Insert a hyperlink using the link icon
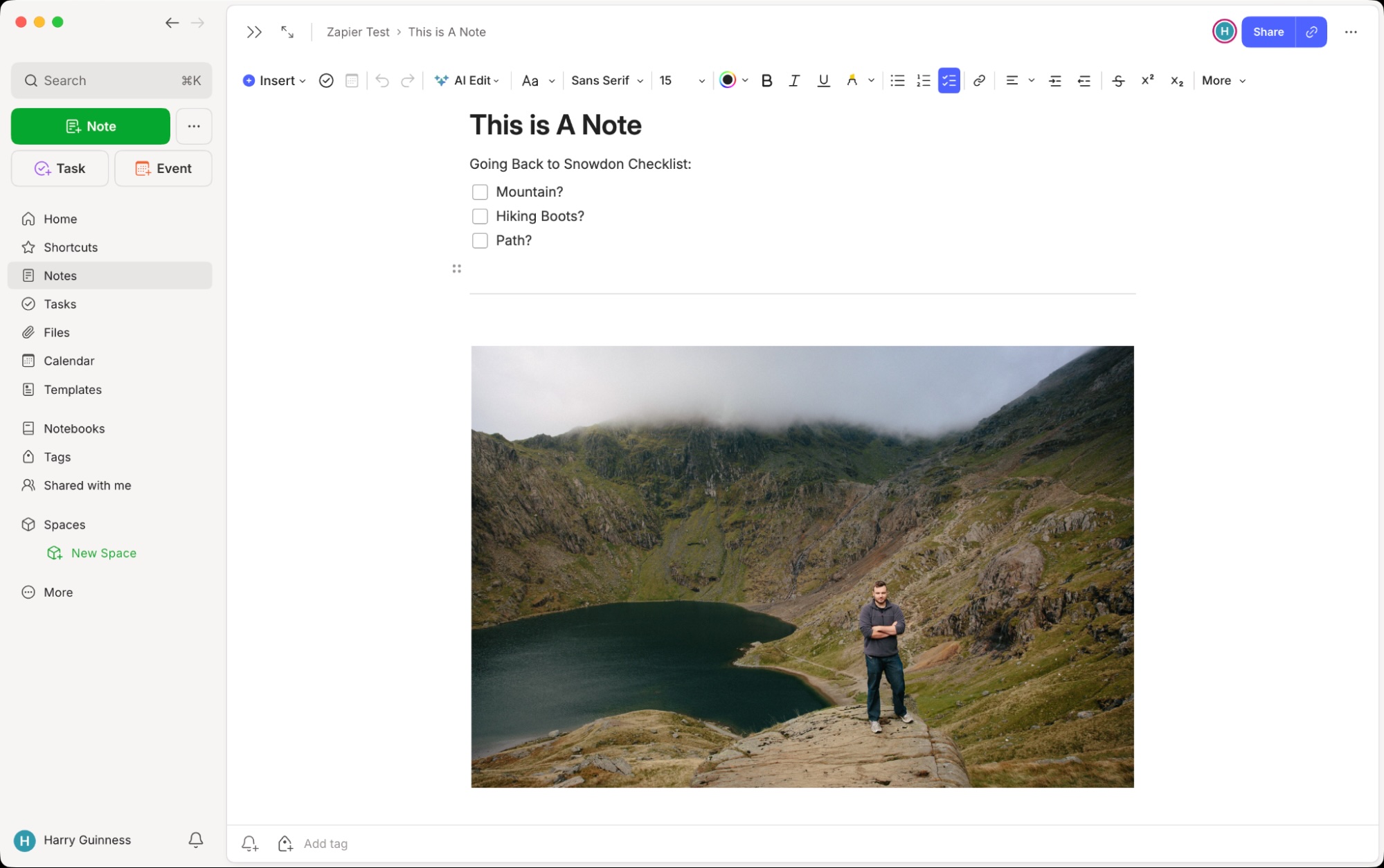 pos(978,80)
